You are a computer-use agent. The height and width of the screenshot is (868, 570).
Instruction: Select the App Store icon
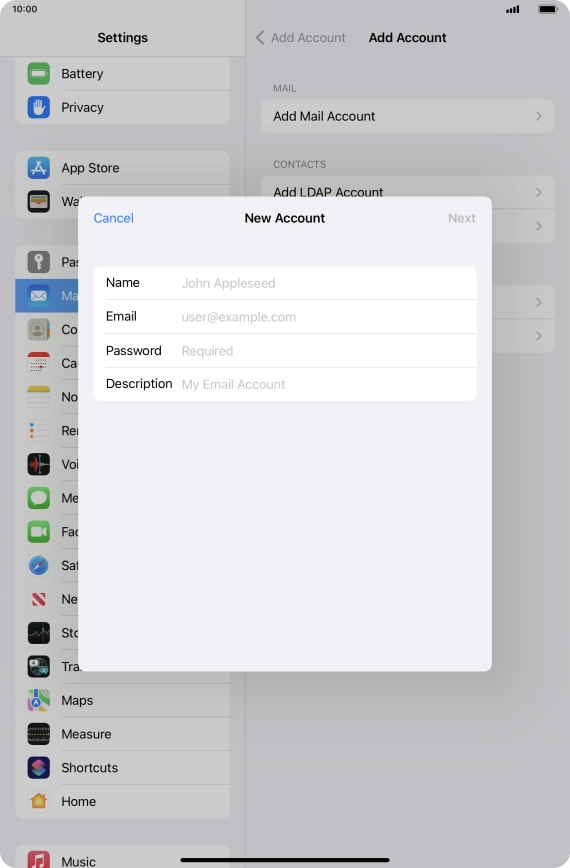point(39,168)
